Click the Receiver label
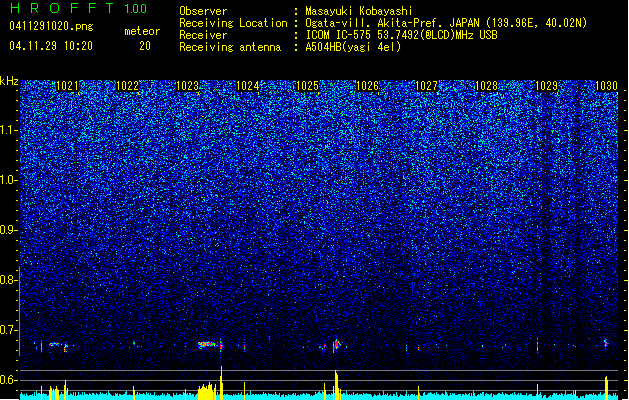Screen dimensions: 629x400 pos(203,35)
